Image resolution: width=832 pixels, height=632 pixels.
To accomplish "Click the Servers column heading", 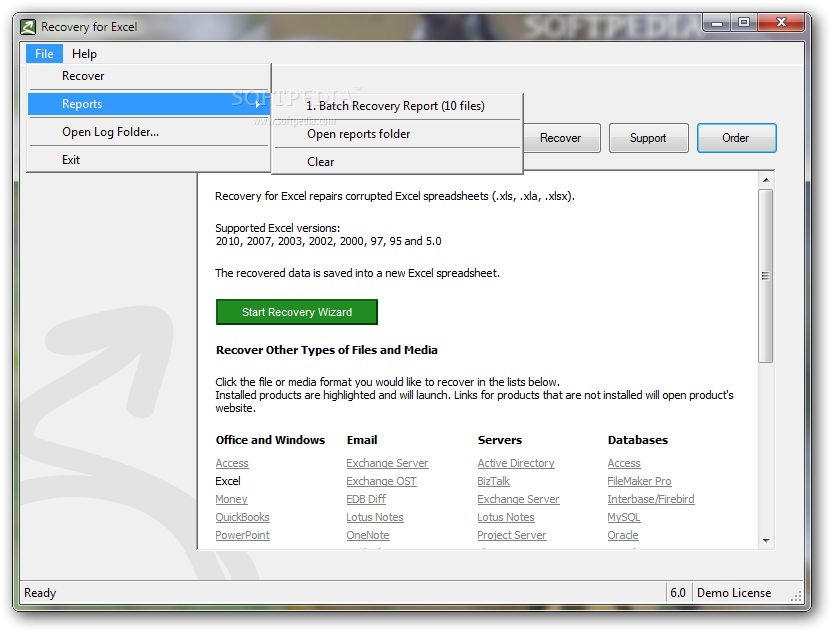I will tap(500, 440).
